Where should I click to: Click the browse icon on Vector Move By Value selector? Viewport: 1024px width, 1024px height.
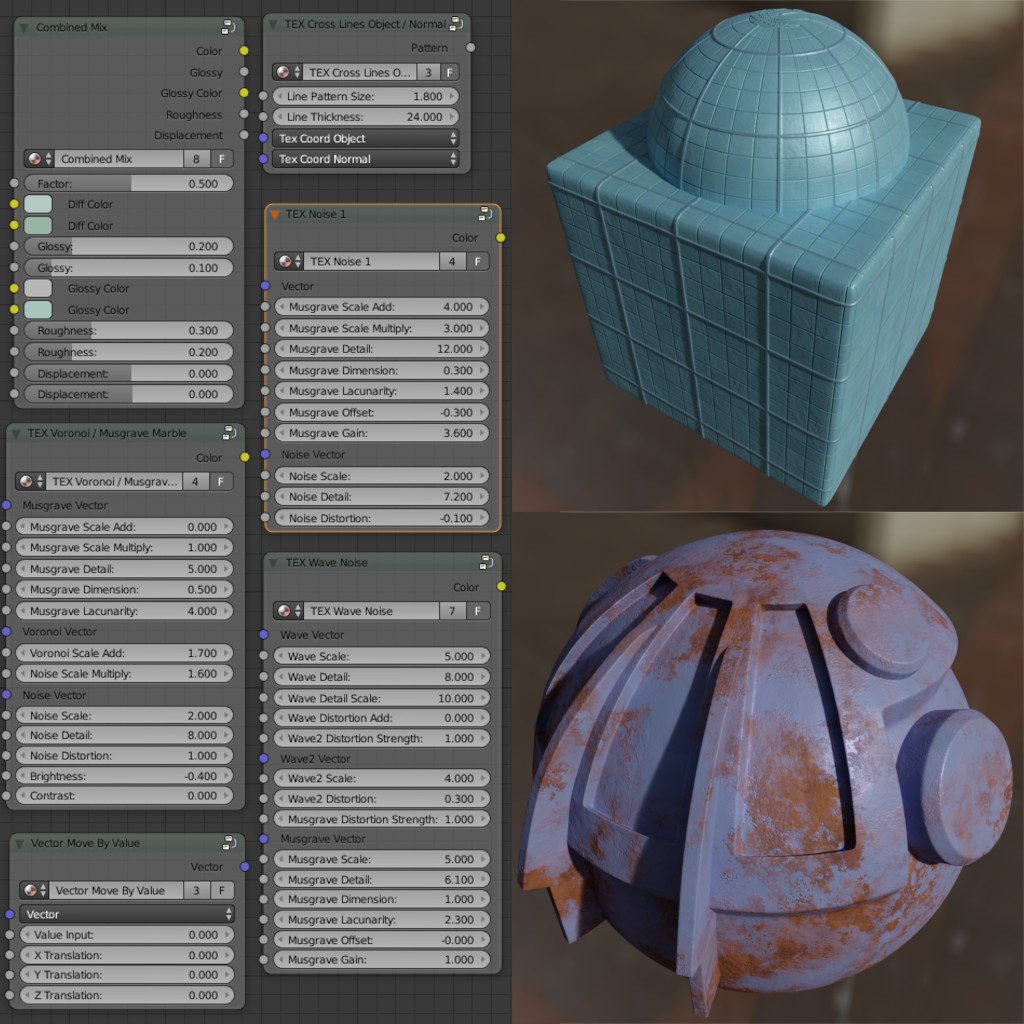(x=31, y=890)
